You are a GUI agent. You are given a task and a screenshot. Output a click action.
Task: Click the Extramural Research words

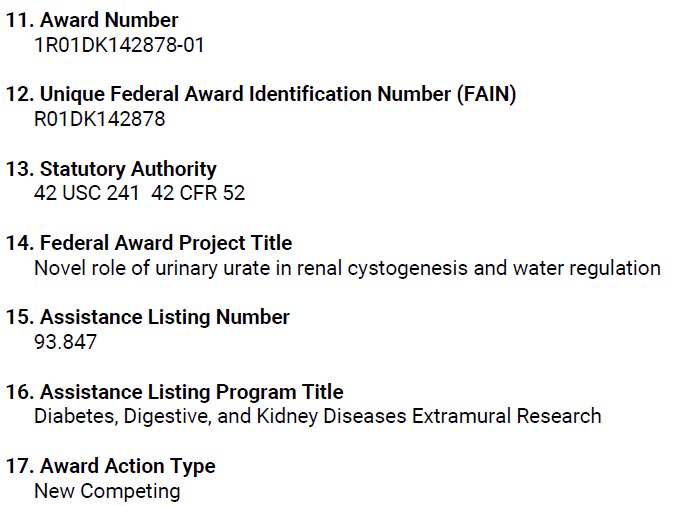point(507,416)
